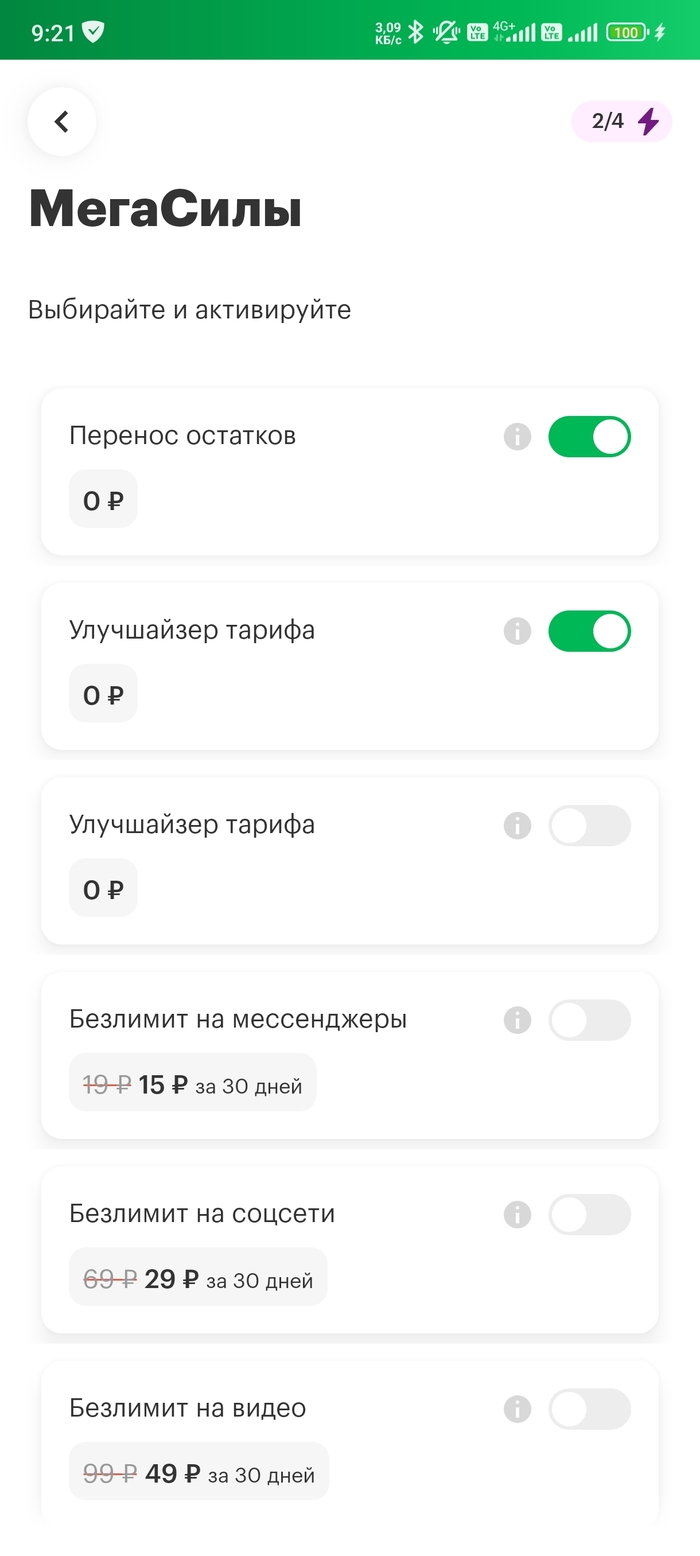Tap the 0 ₽ price under Перенос остатков
700x1556 pixels.
point(103,500)
